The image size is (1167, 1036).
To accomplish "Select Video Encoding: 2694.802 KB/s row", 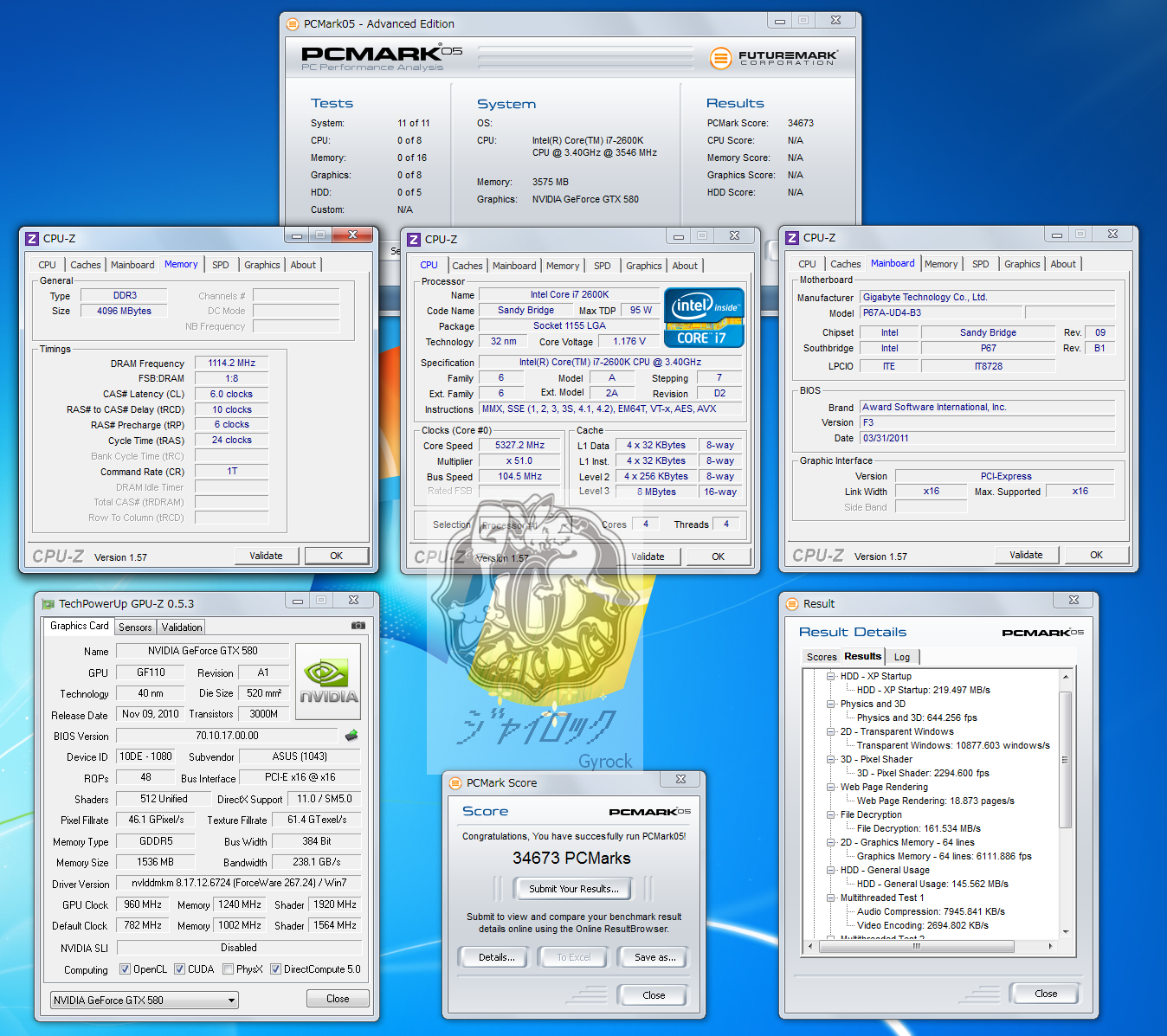I will coord(922,925).
